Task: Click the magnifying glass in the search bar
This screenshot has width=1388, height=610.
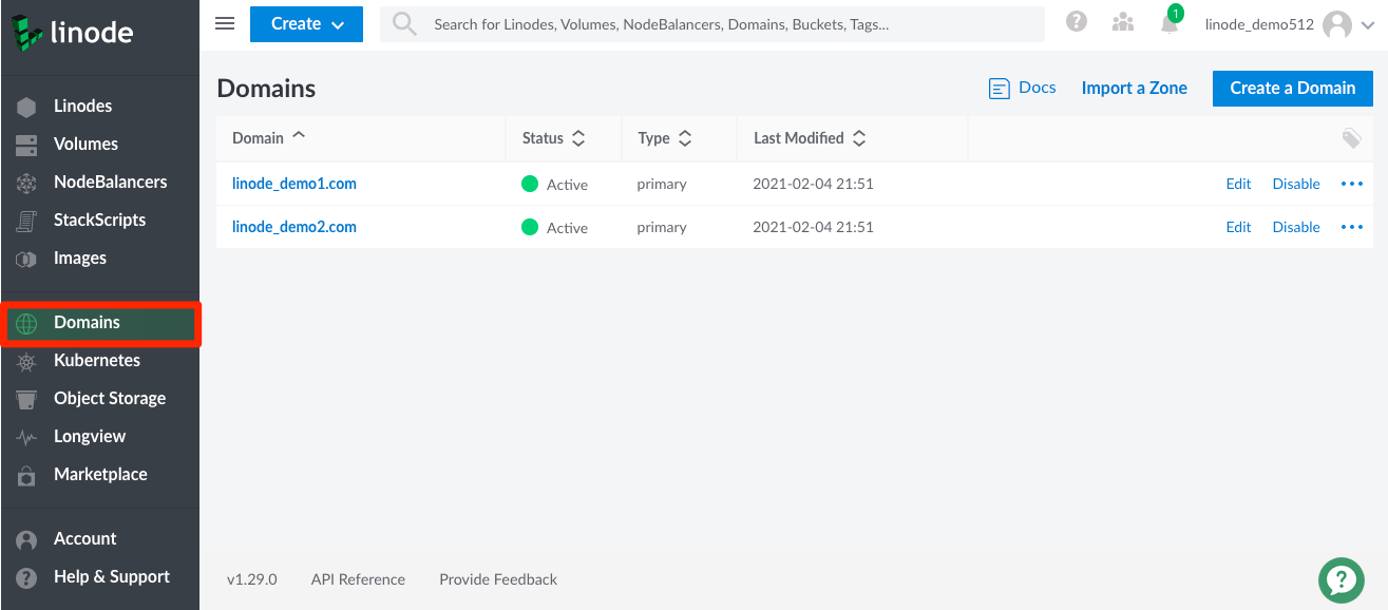Action: pos(403,23)
